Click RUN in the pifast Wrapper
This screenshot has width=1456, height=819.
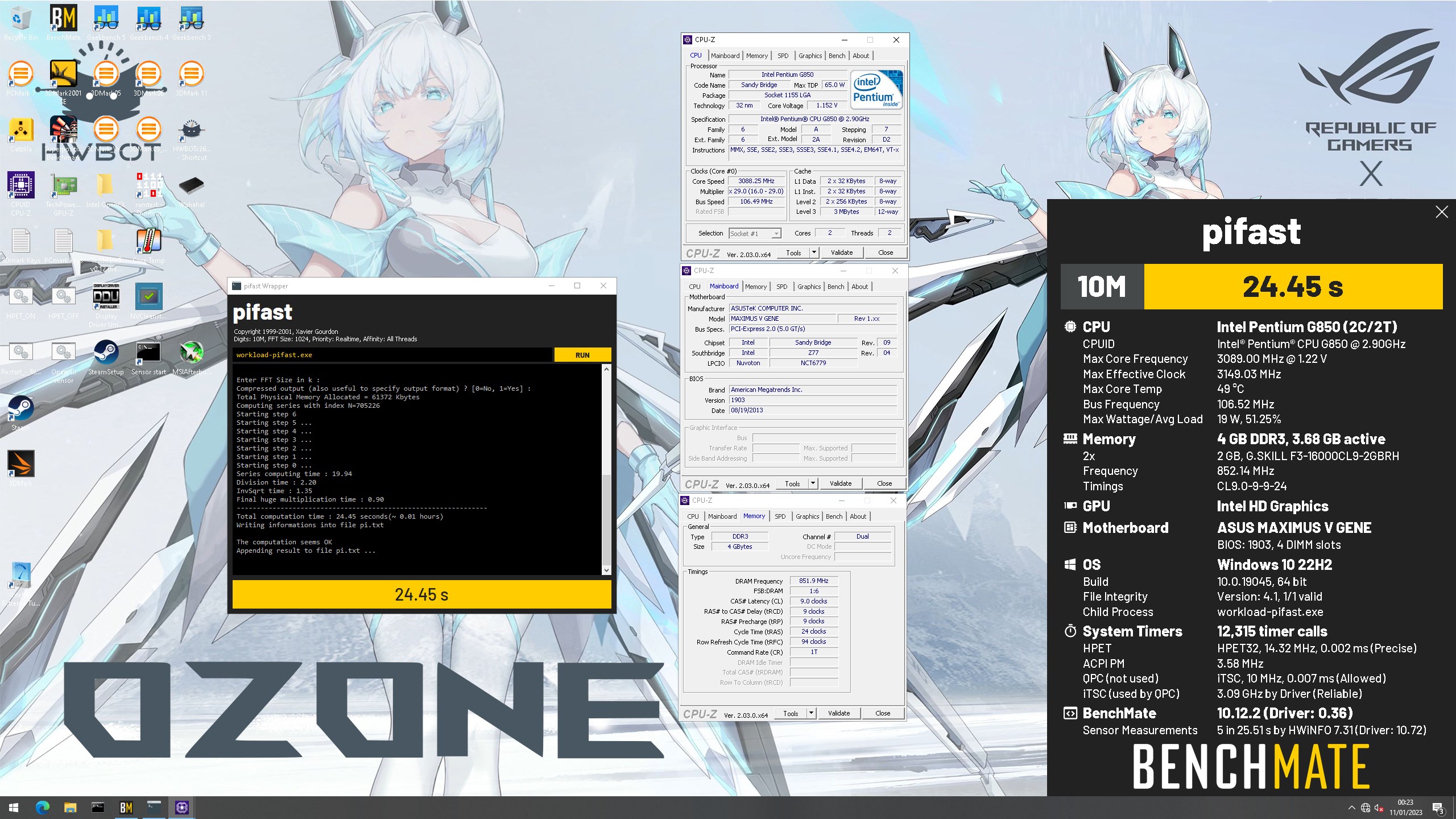[x=582, y=355]
